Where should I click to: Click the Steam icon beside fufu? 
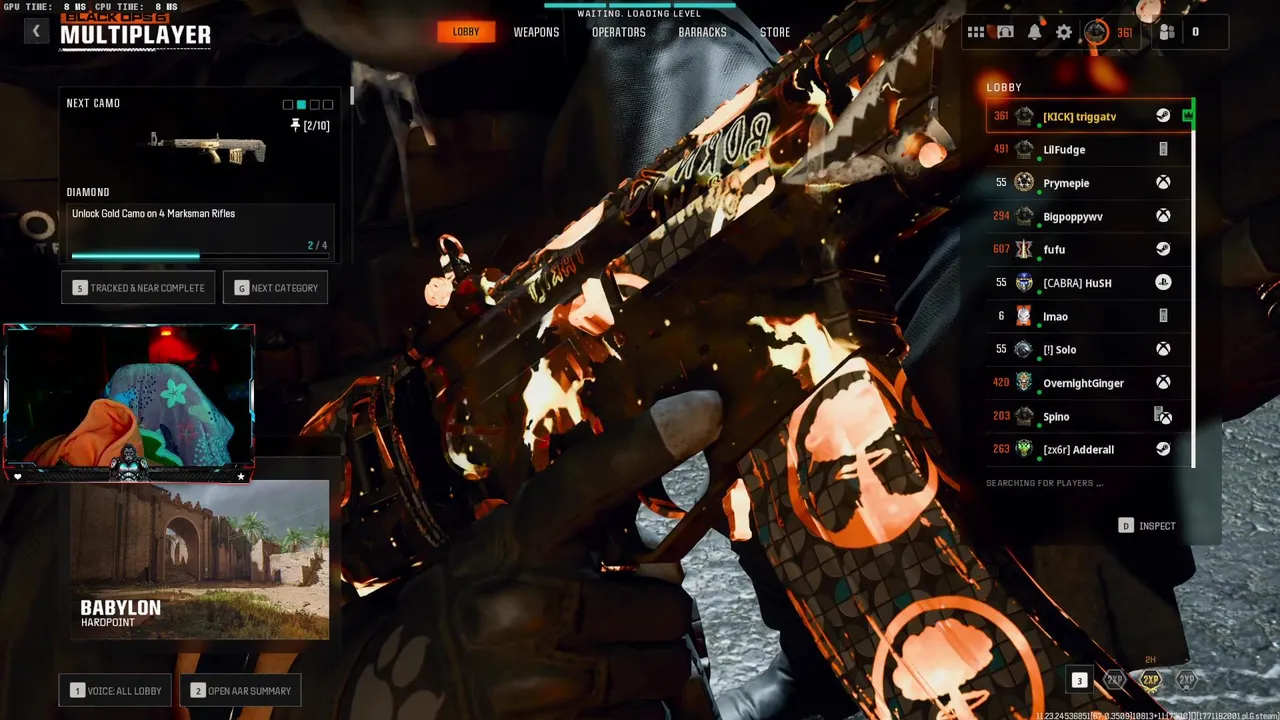pyautogui.click(x=1163, y=249)
